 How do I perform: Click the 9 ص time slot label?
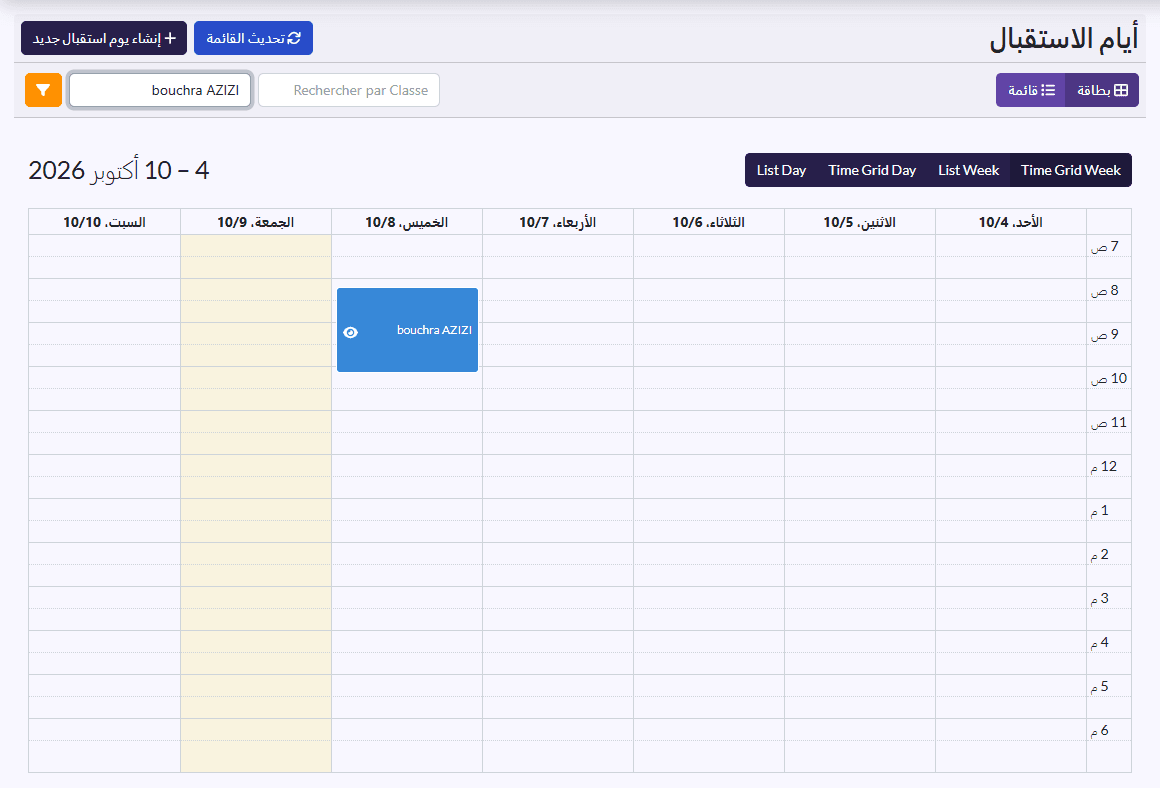[x=1105, y=334]
